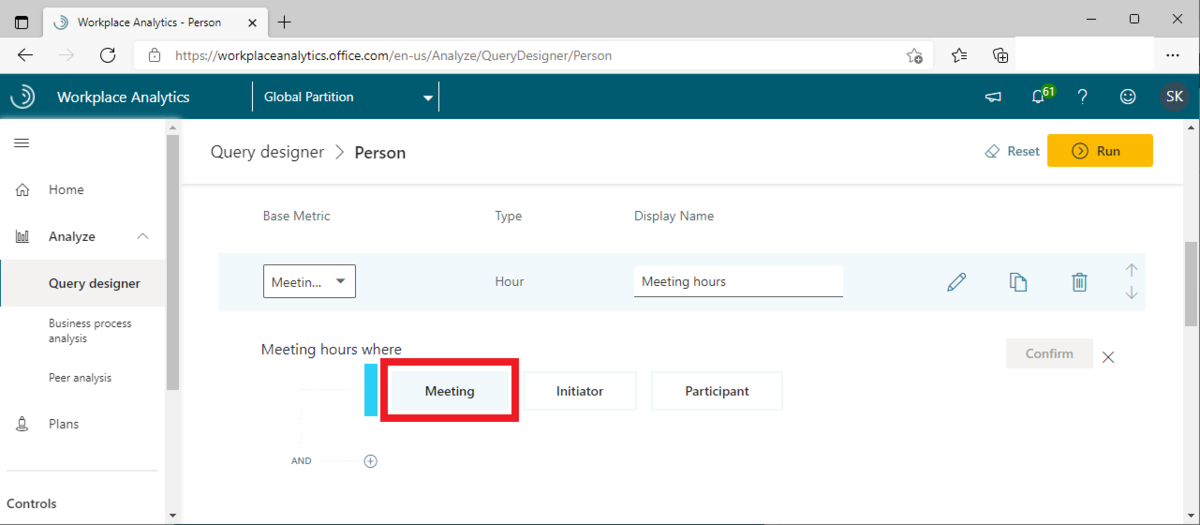The width and height of the screenshot is (1200, 525).
Task: Reload the page with refresh icon
Action: tap(108, 55)
